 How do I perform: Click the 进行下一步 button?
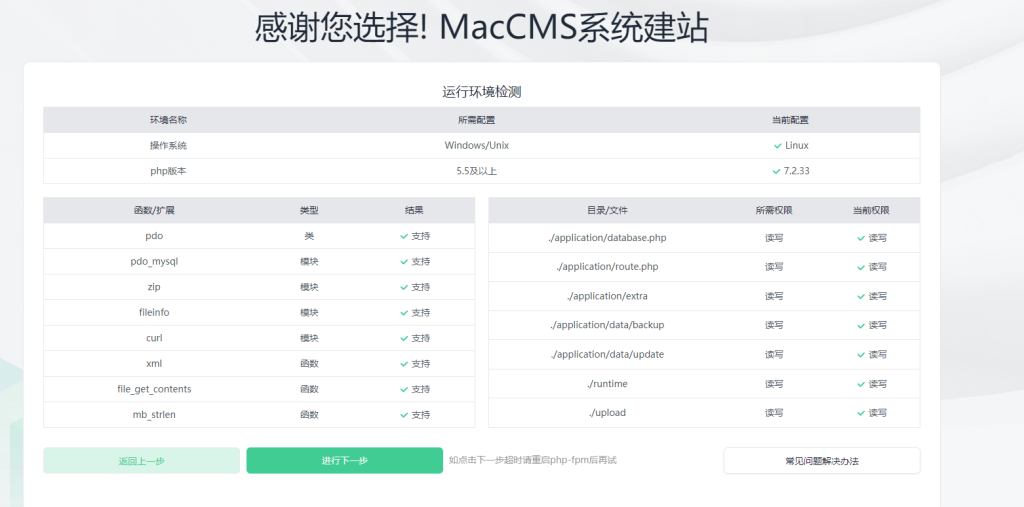(x=344, y=461)
